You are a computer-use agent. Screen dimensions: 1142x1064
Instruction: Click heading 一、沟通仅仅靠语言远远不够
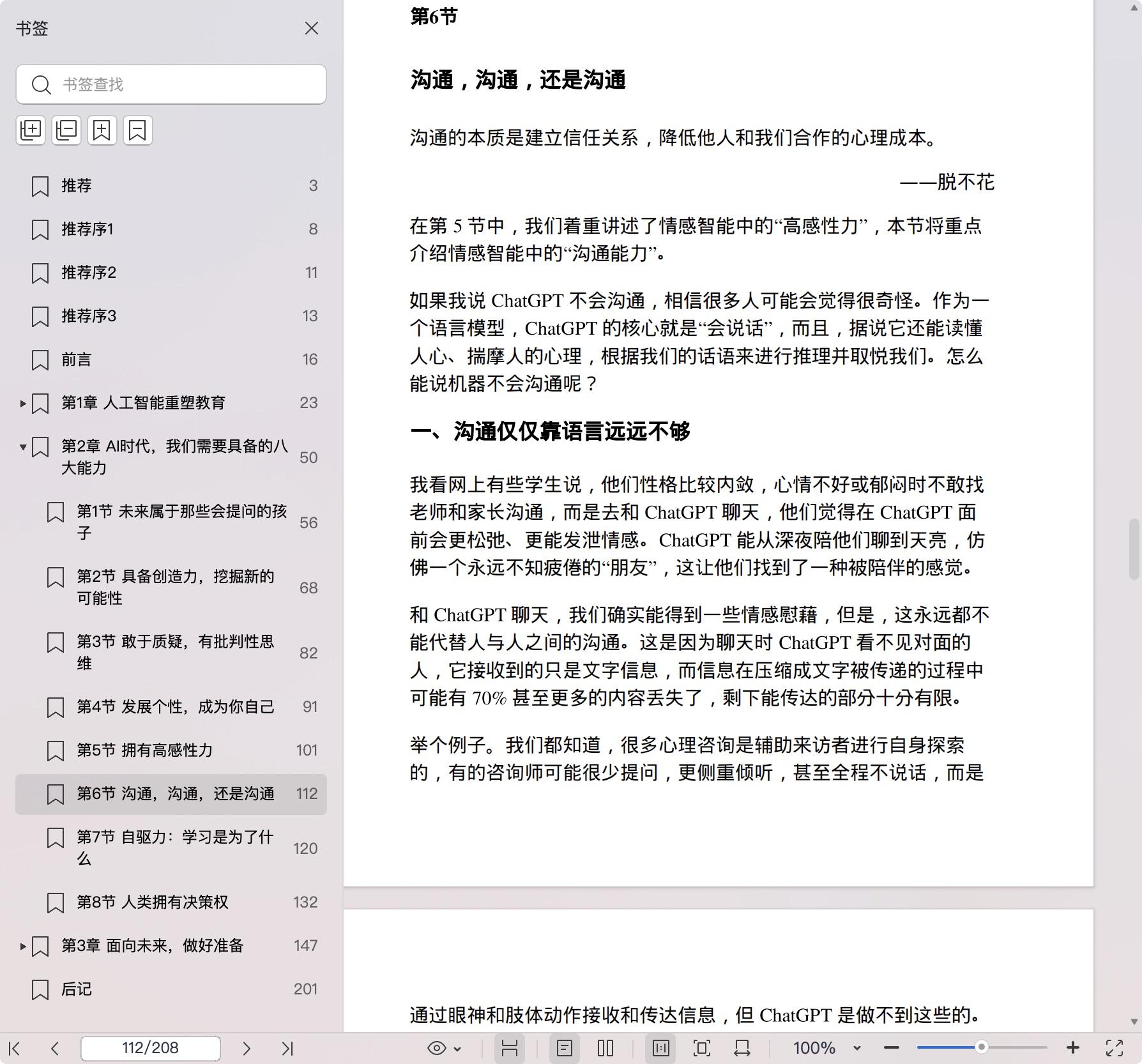click(550, 431)
